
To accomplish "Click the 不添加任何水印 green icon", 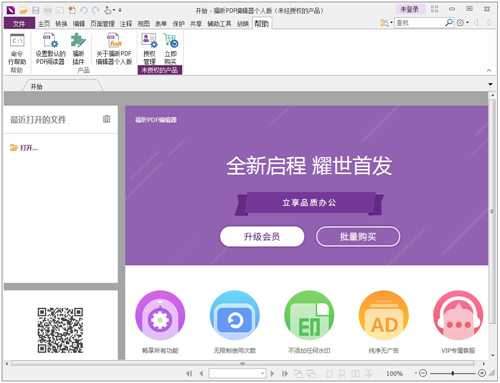I will click(309, 315).
